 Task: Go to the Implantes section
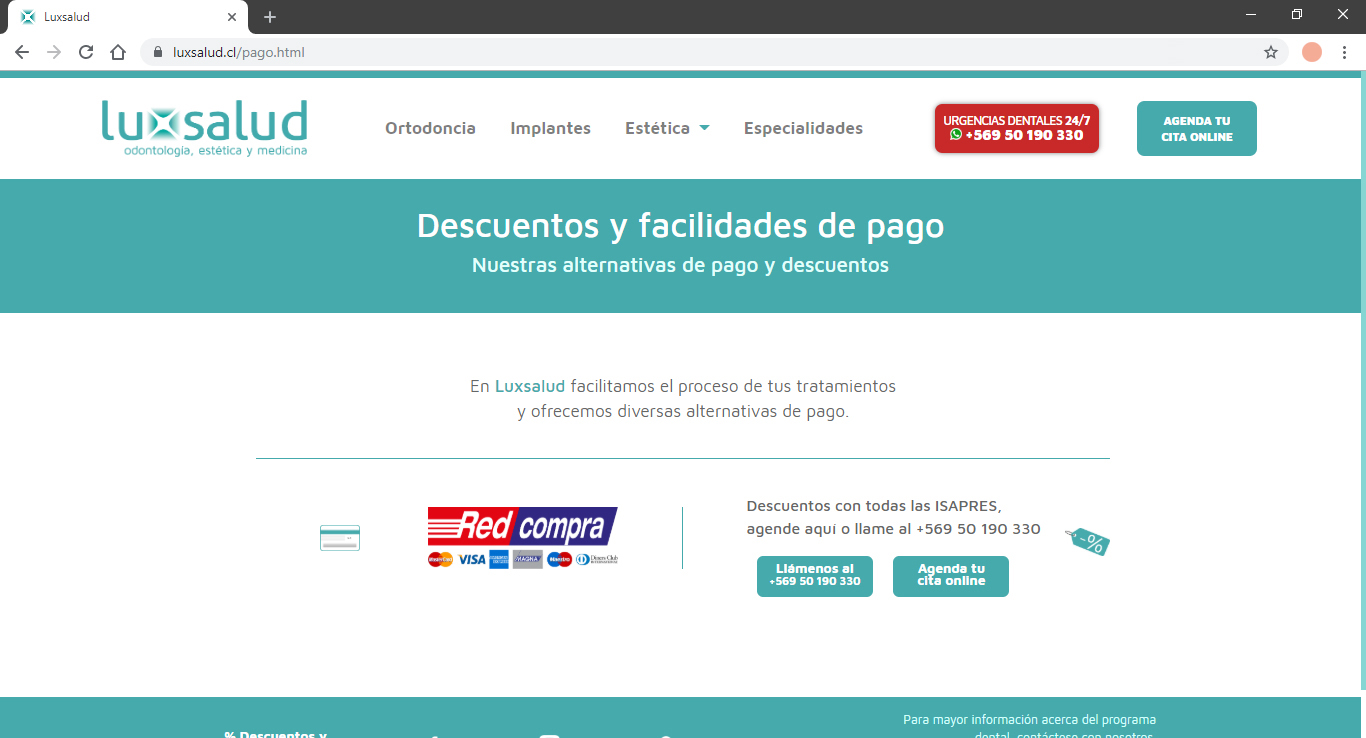pyautogui.click(x=550, y=128)
